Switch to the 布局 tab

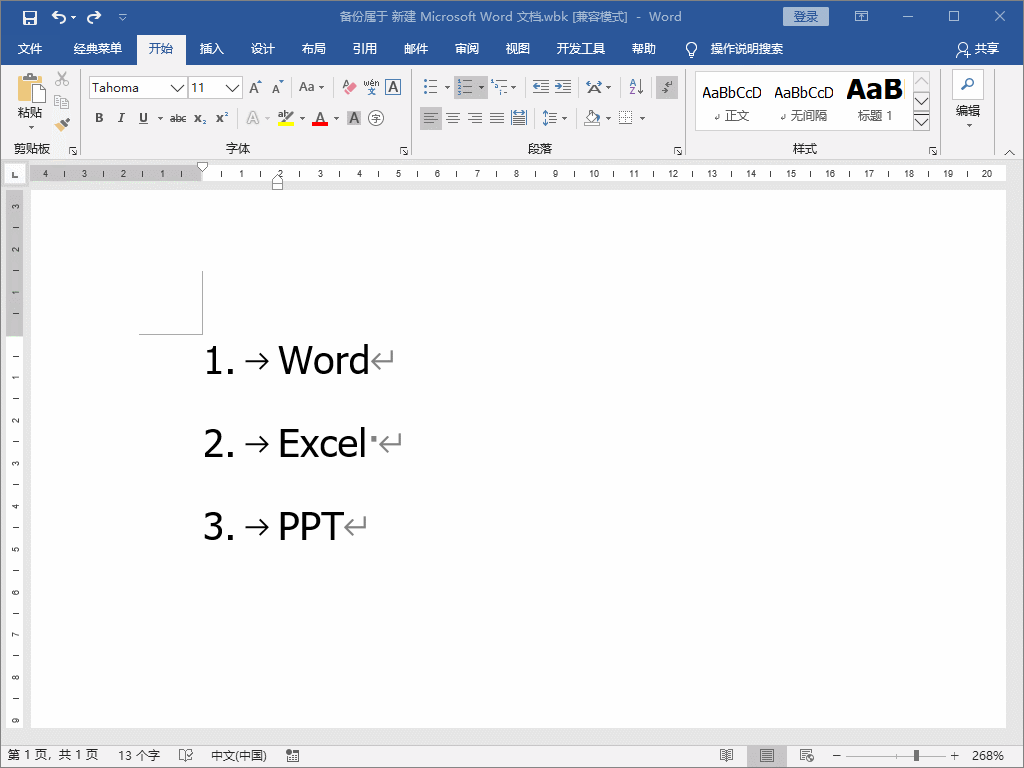tap(313, 49)
